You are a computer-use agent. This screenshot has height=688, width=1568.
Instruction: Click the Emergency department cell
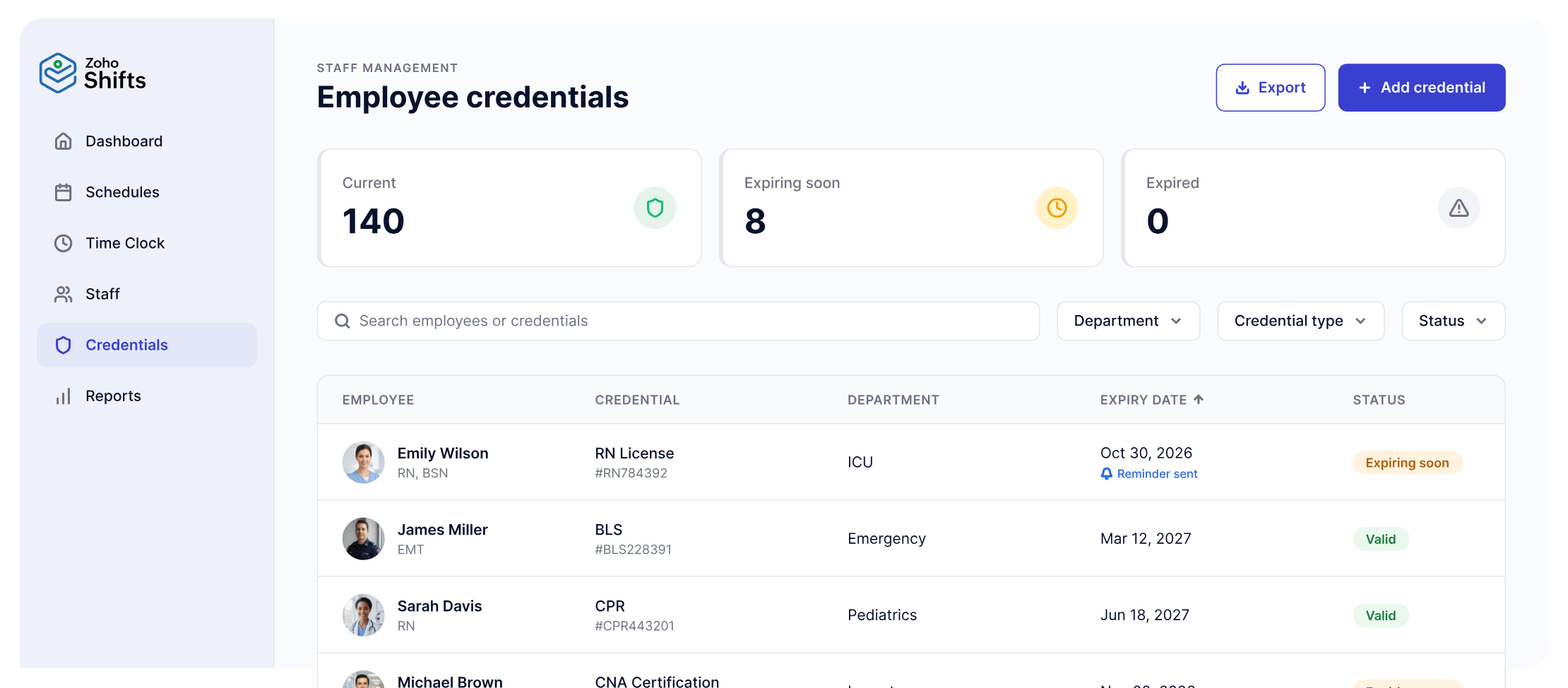(886, 539)
